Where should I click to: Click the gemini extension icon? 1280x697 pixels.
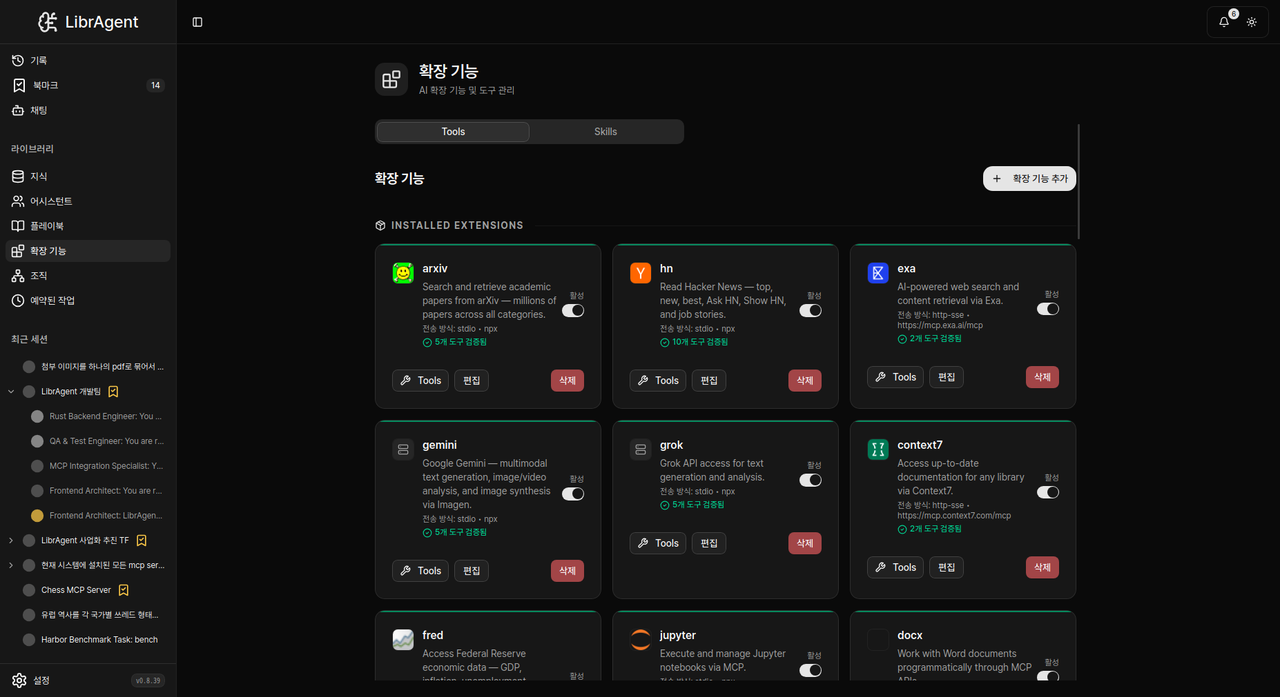pos(403,450)
